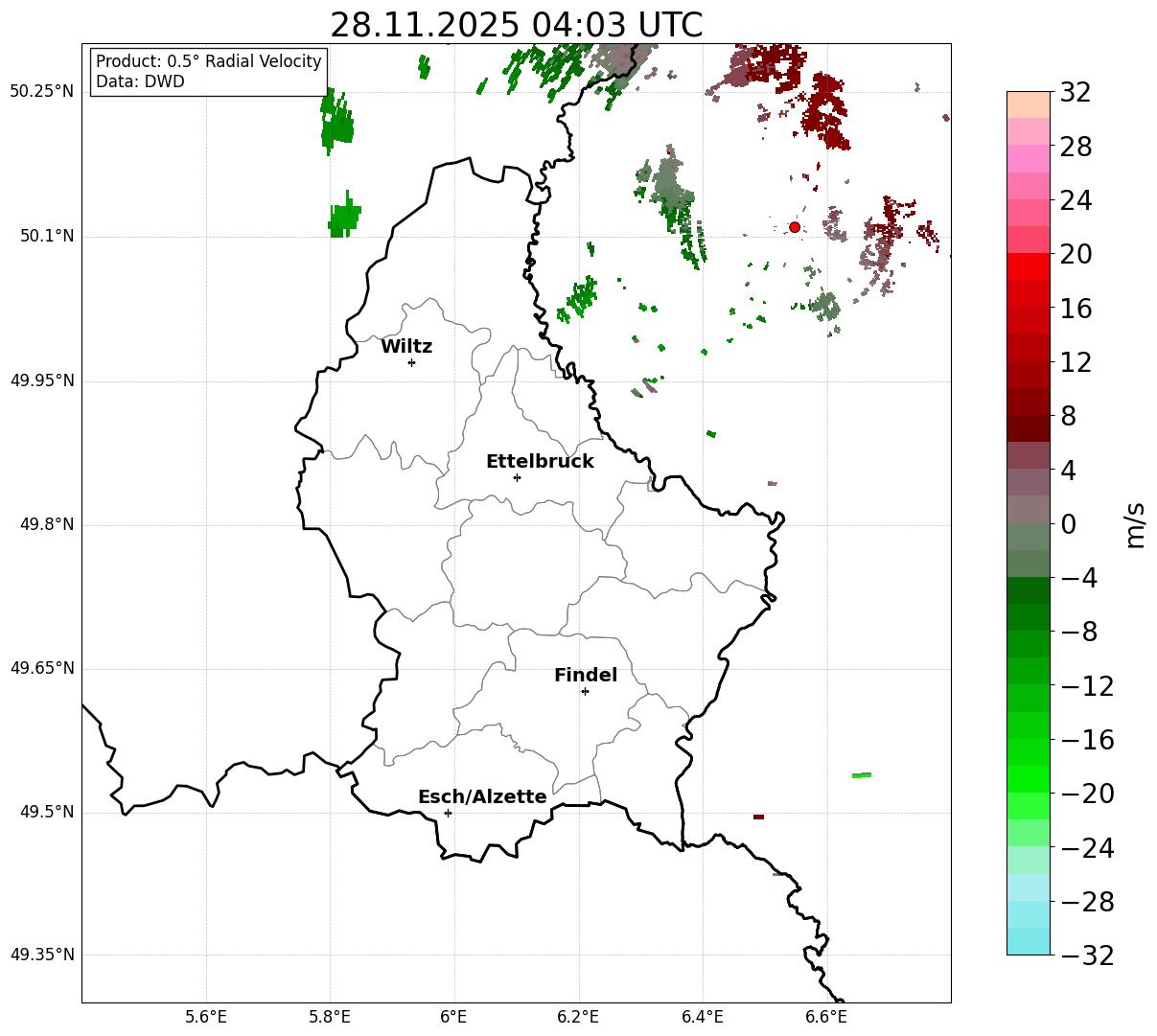
Task: Click the Findel station cross marker
Action: 585,691
